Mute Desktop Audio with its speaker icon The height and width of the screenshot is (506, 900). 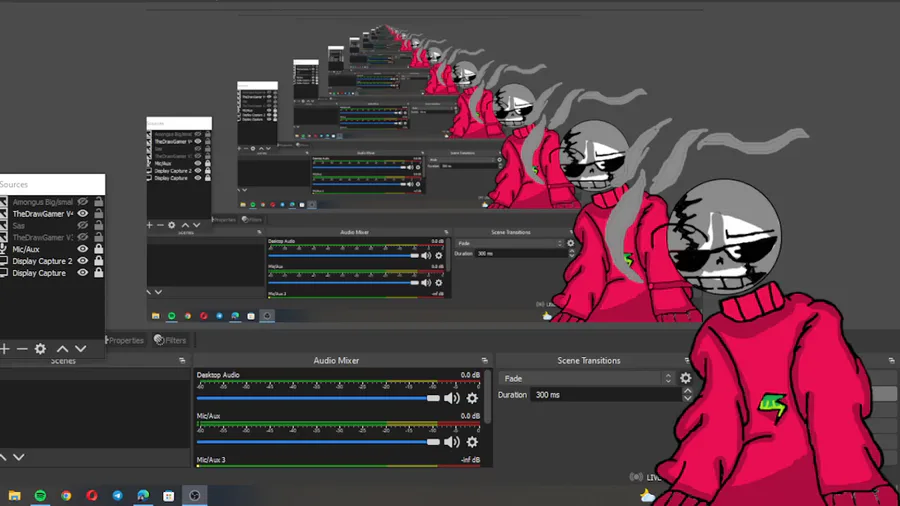tap(452, 398)
